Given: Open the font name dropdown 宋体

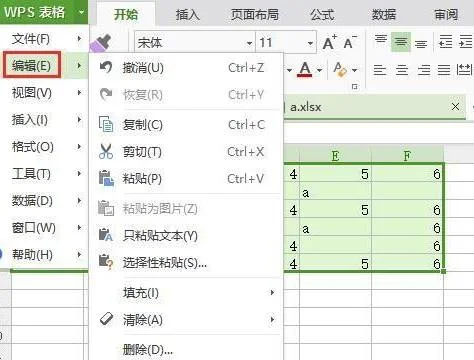Looking at the screenshot, I should 249,43.
